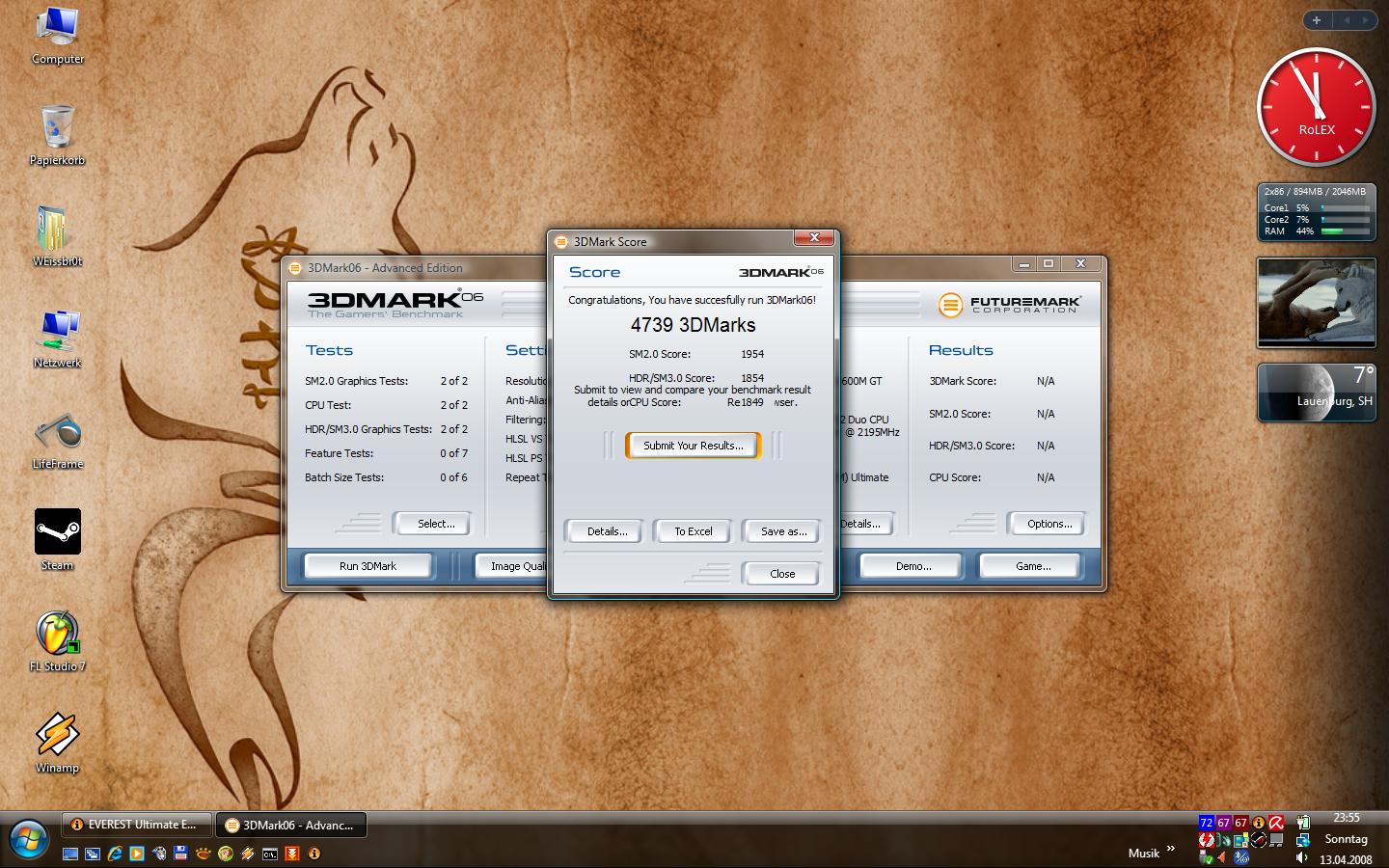Click HDR/SM3.0 Score value 1854
This screenshot has height=868, width=1389.
pyautogui.click(x=752, y=378)
